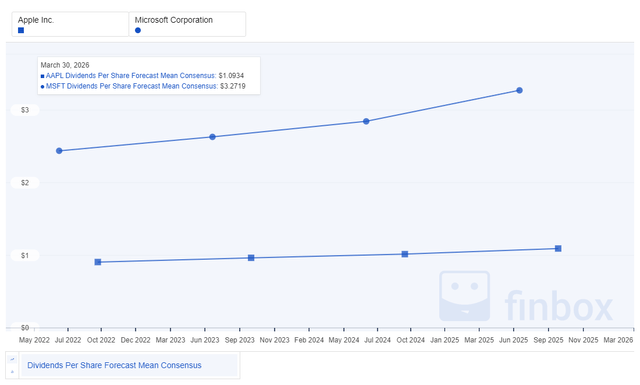Click the Jun 2025 x-axis label

click(x=513, y=340)
